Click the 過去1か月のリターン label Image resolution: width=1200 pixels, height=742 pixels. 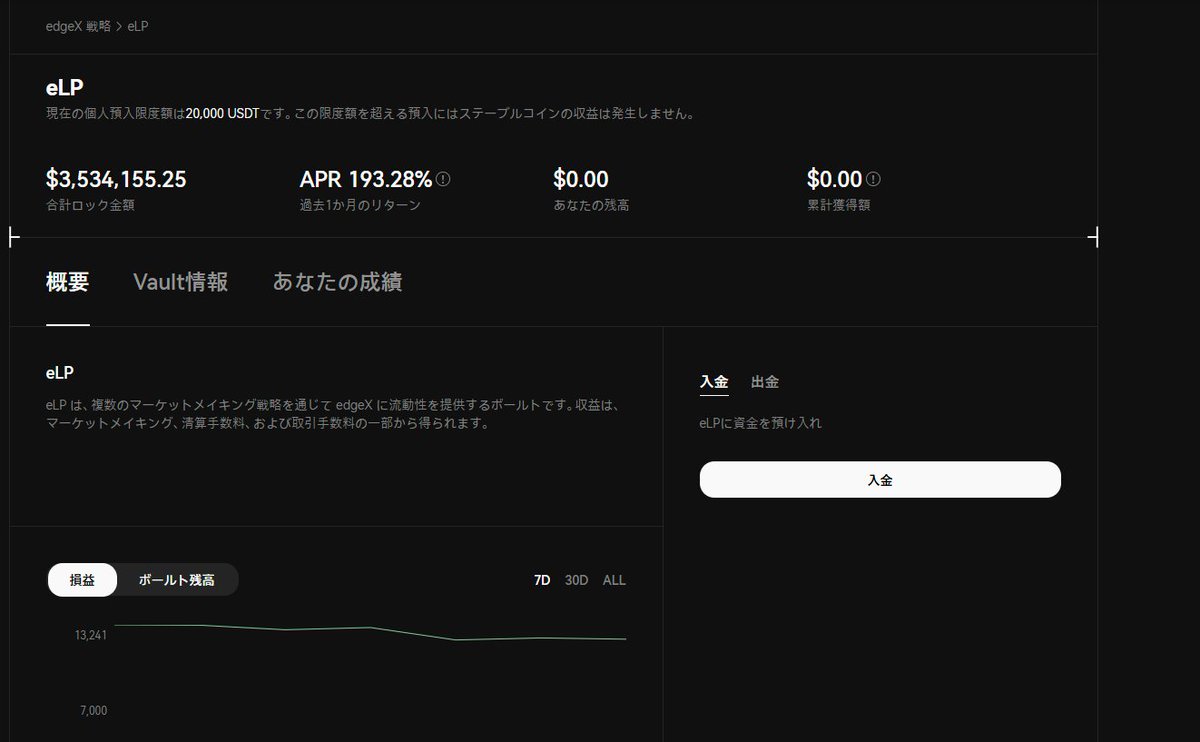360,205
